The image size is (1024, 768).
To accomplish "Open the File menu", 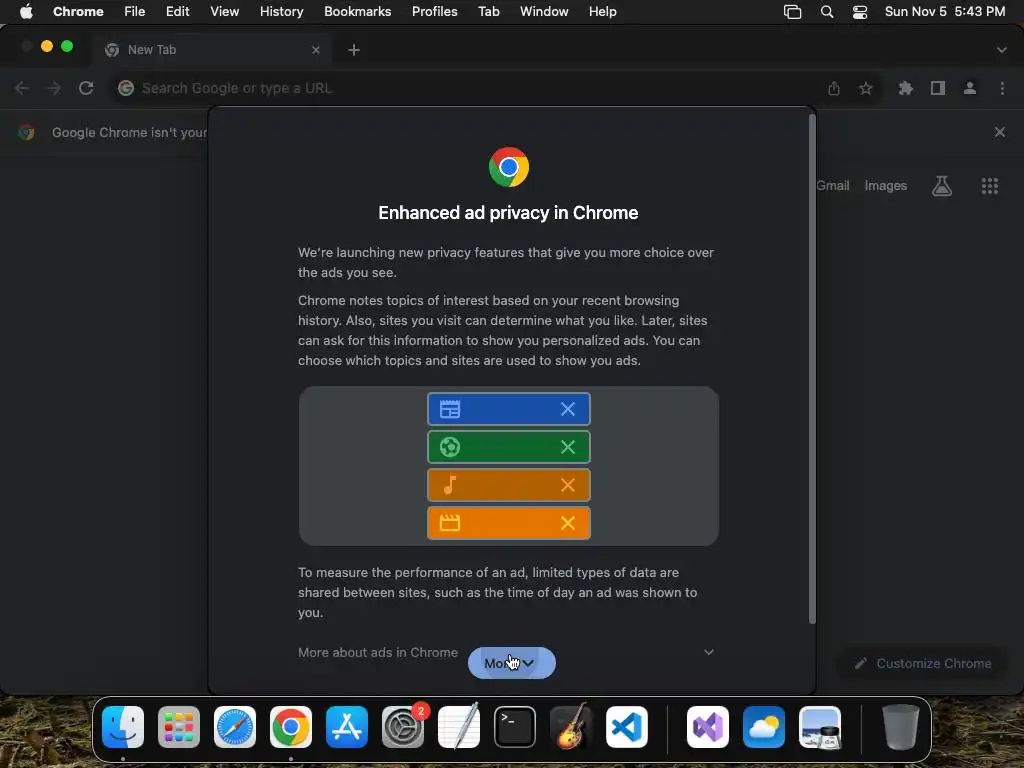I will [135, 12].
